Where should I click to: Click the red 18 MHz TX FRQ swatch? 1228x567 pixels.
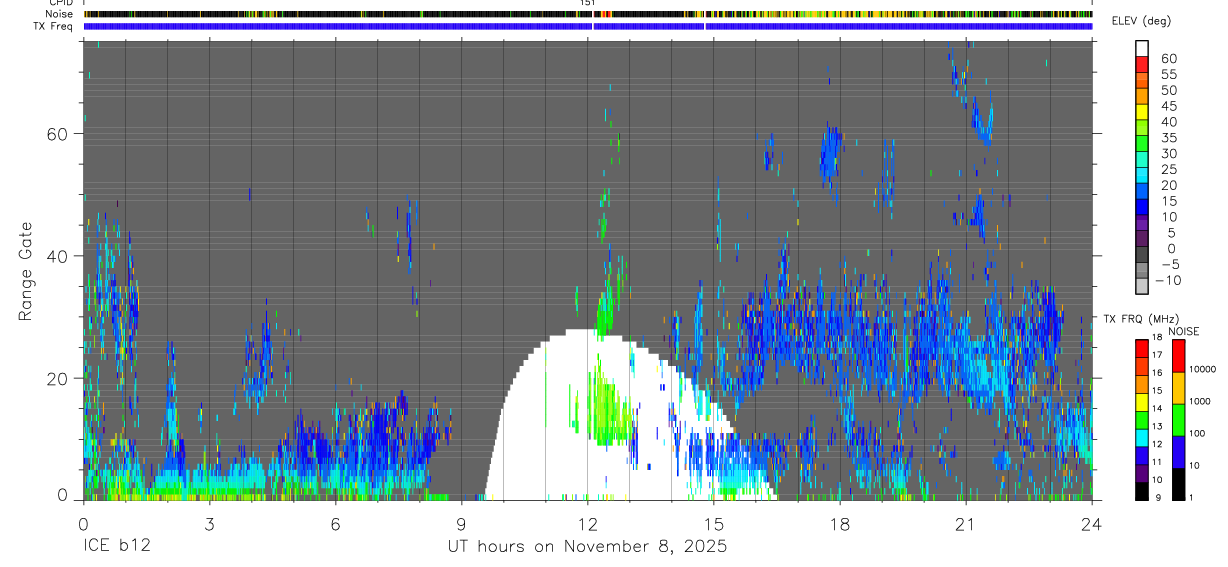tap(1142, 348)
